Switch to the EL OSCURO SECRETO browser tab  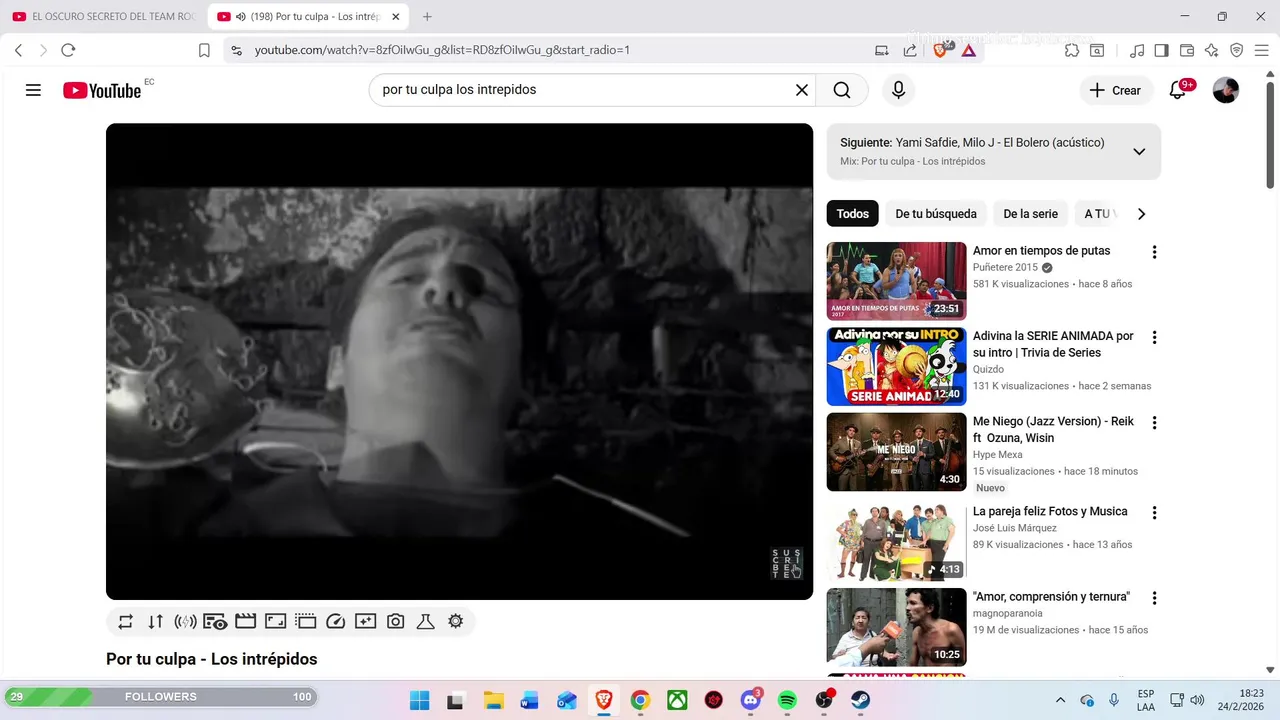pyautogui.click(x=104, y=17)
